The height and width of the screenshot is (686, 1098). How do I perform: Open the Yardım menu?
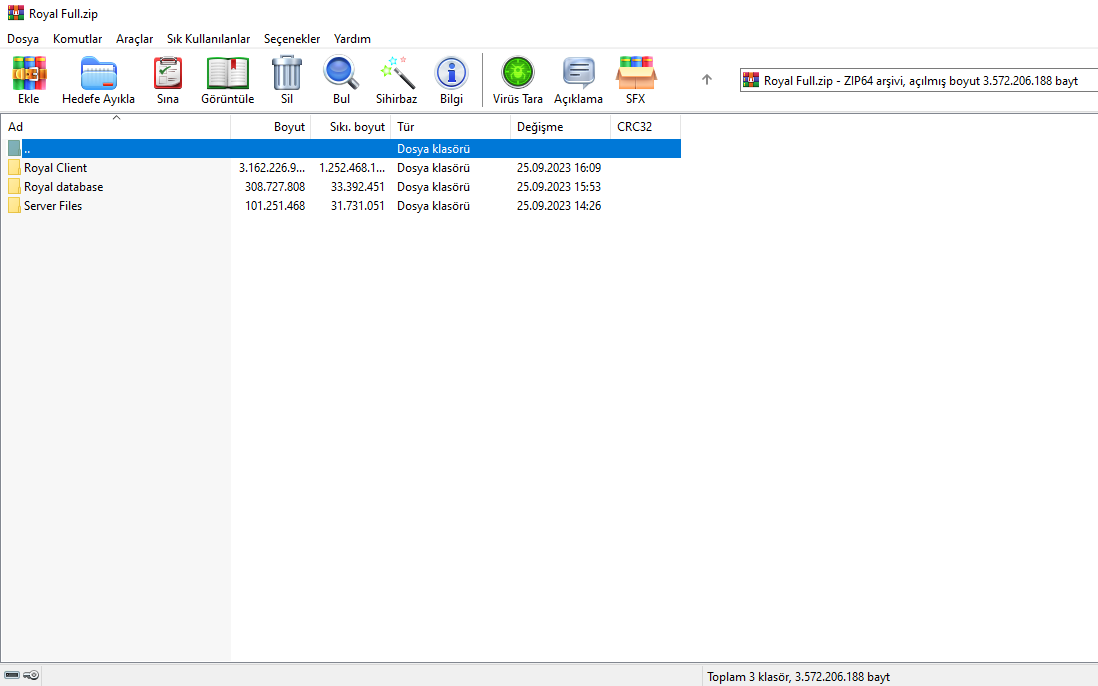[x=352, y=38]
